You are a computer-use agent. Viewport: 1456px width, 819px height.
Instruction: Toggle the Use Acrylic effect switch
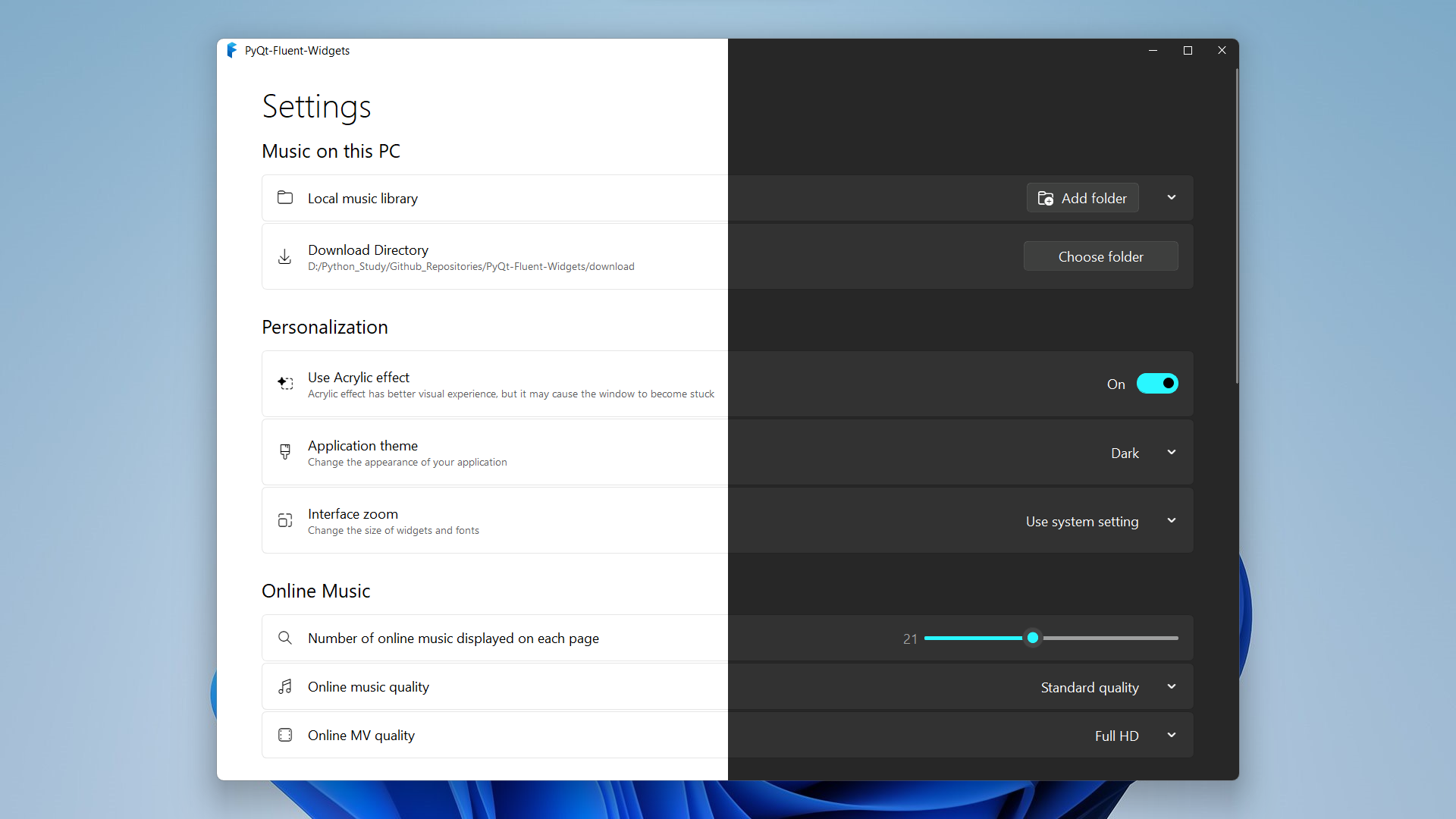tap(1157, 384)
